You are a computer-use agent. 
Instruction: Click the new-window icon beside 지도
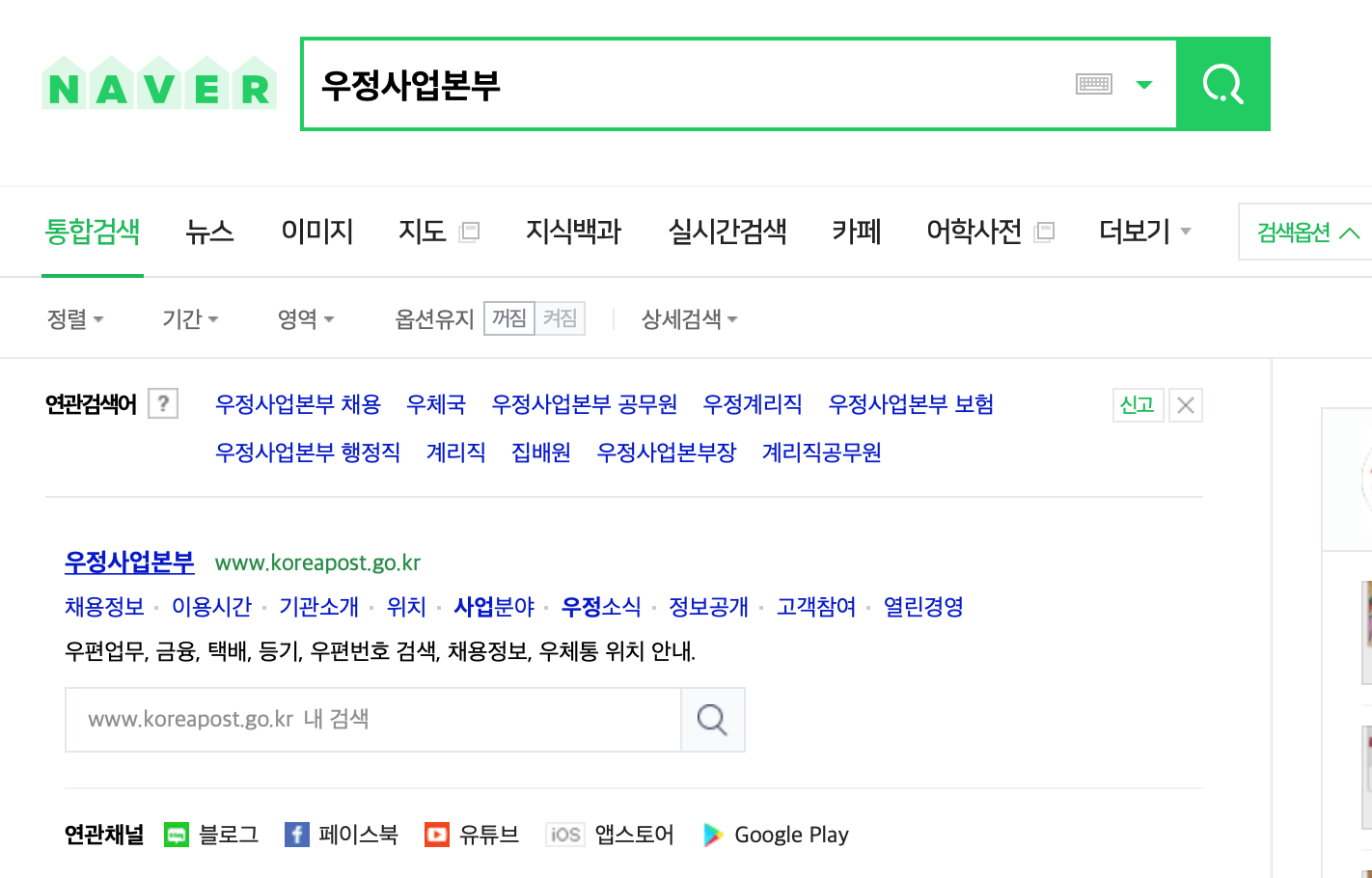coord(470,232)
